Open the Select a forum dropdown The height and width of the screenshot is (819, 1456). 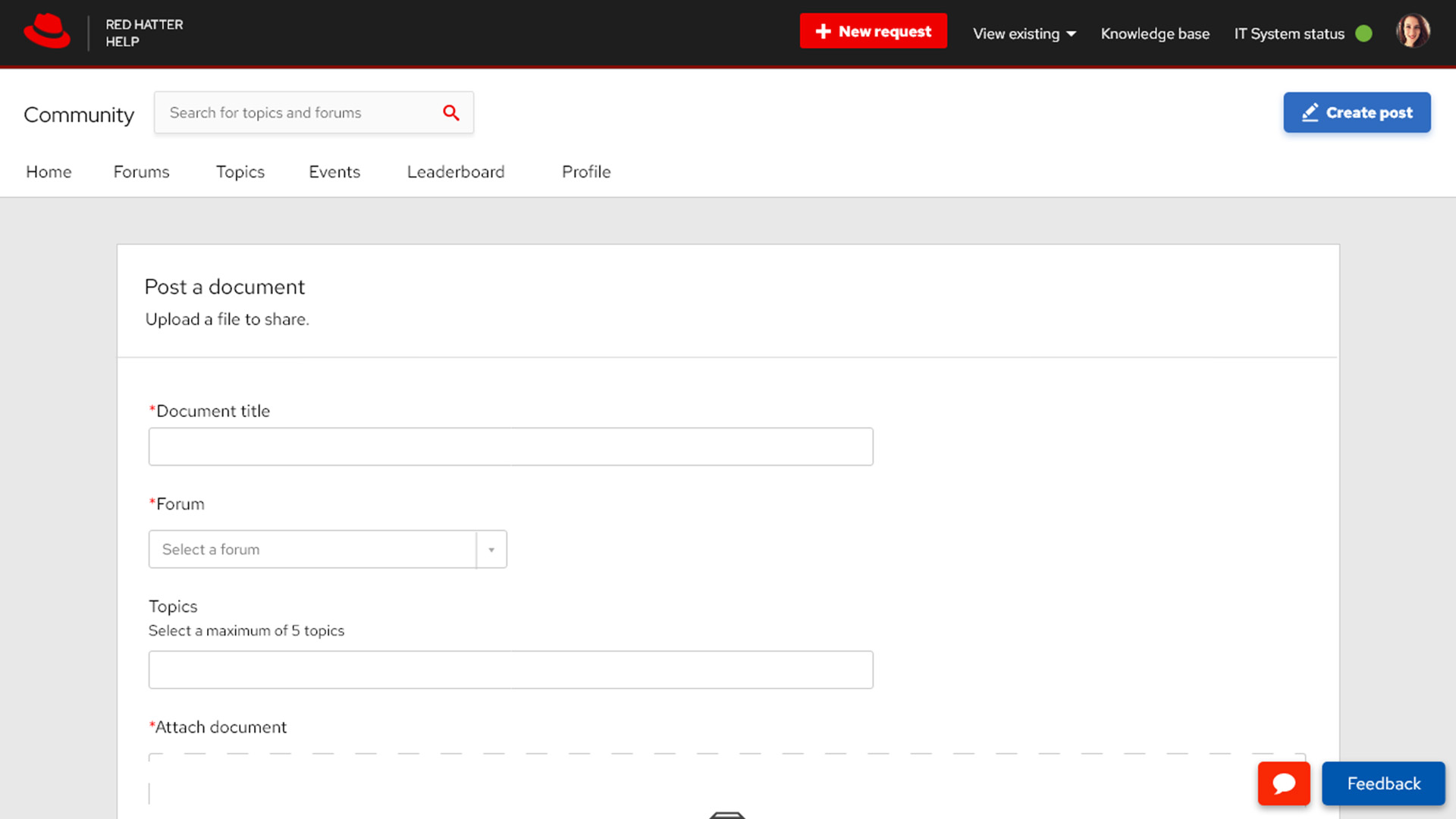click(328, 549)
